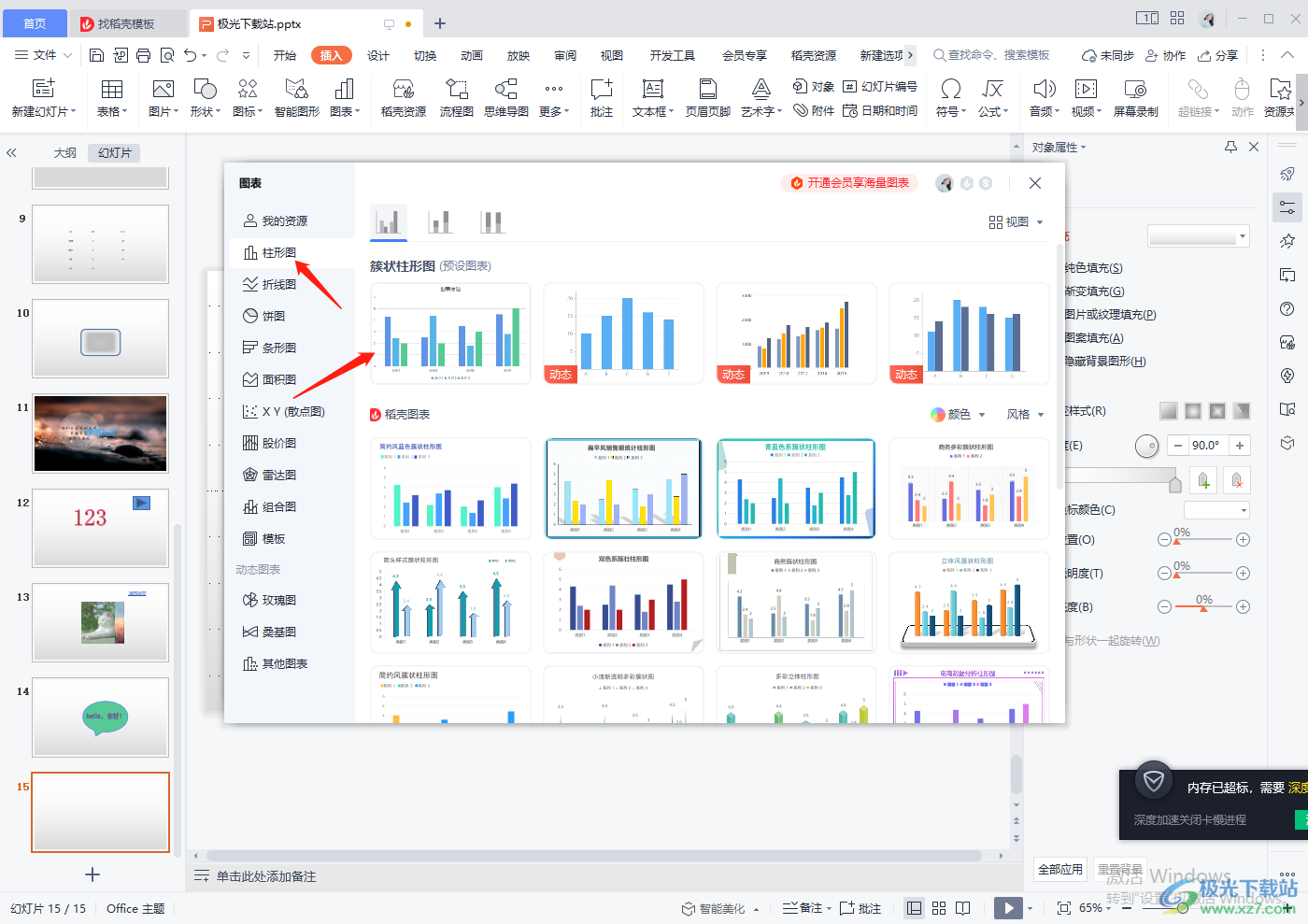Switch to slide sorter view icon
This screenshot has height=924, width=1308.
939,908
